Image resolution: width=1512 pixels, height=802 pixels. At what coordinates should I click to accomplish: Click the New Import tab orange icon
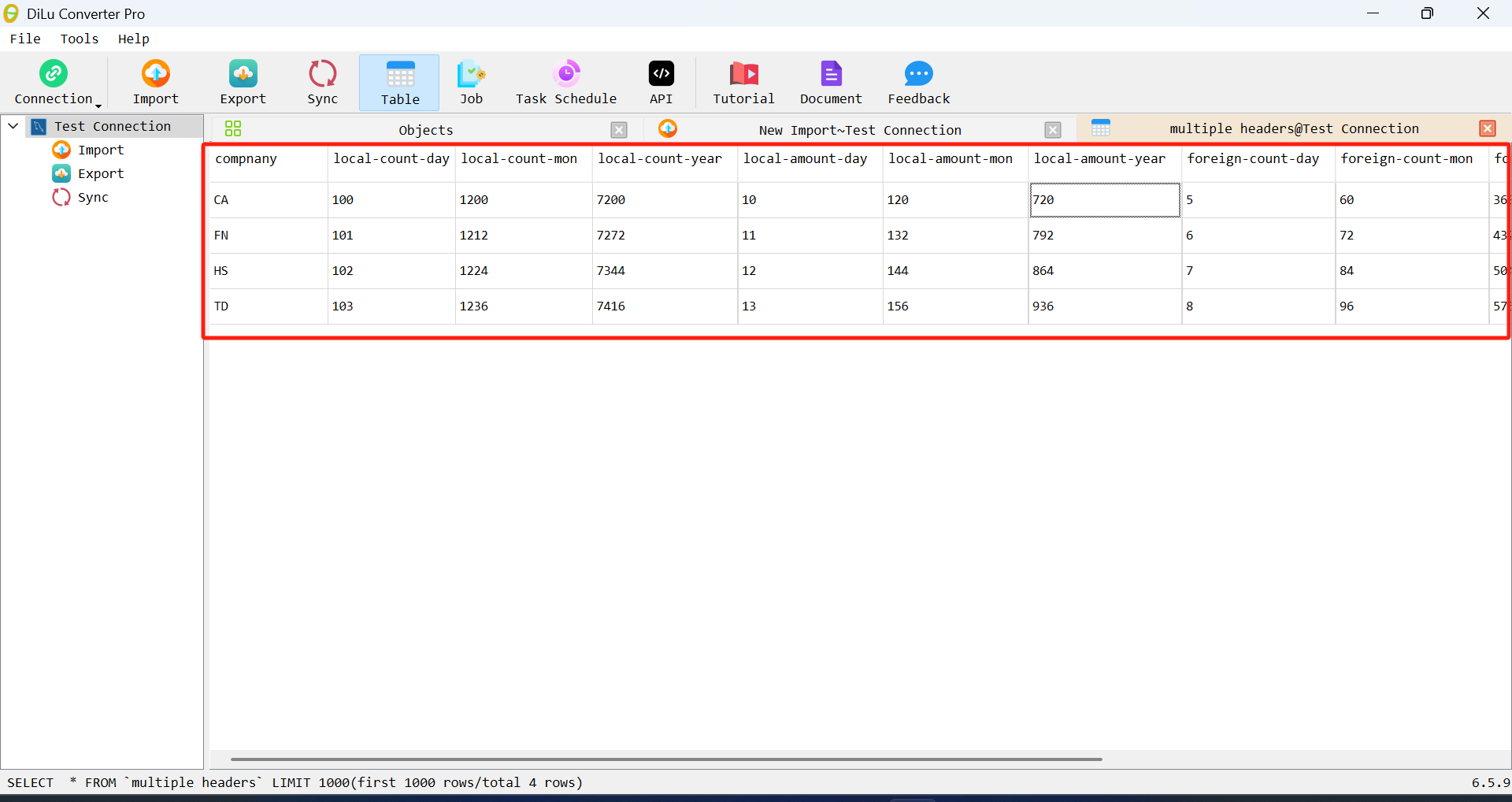coord(668,128)
